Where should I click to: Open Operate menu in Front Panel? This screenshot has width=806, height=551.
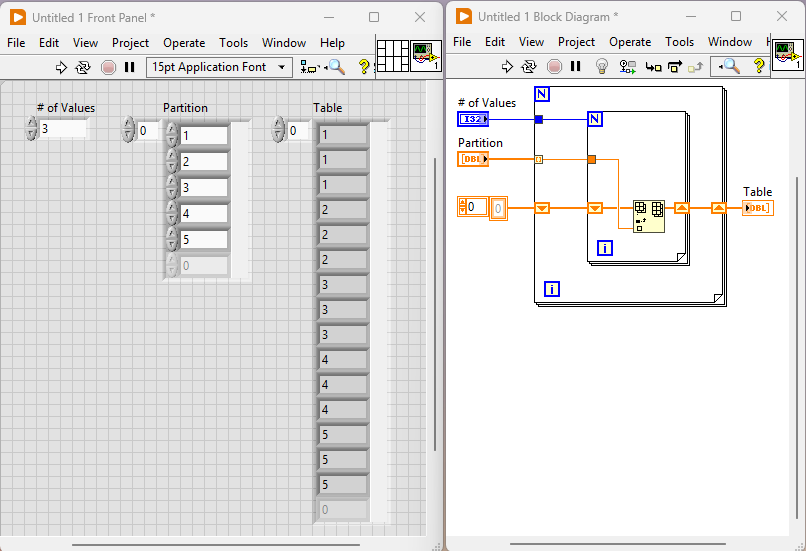(x=184, y=43)
